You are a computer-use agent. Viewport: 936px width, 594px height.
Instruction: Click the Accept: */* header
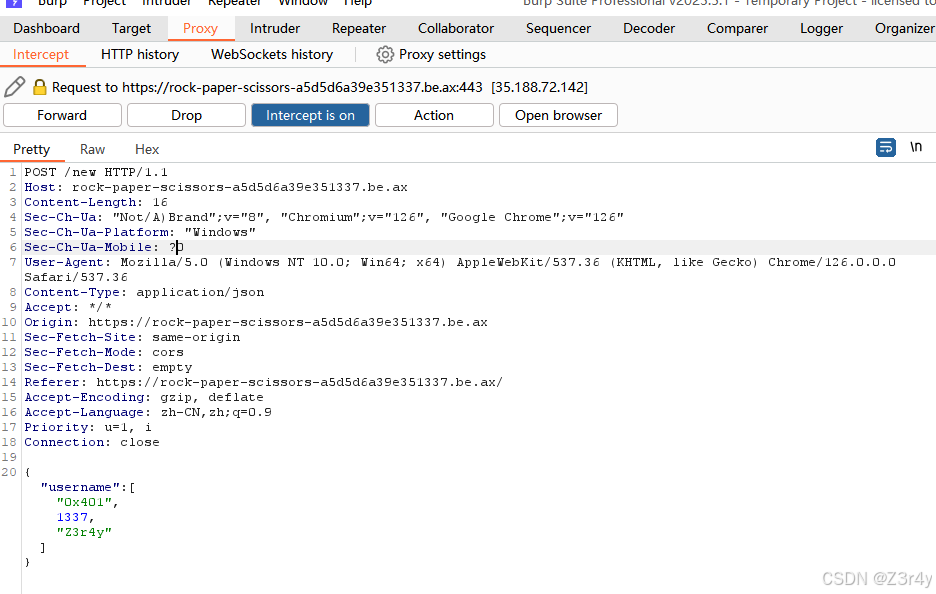coord(68,307)
